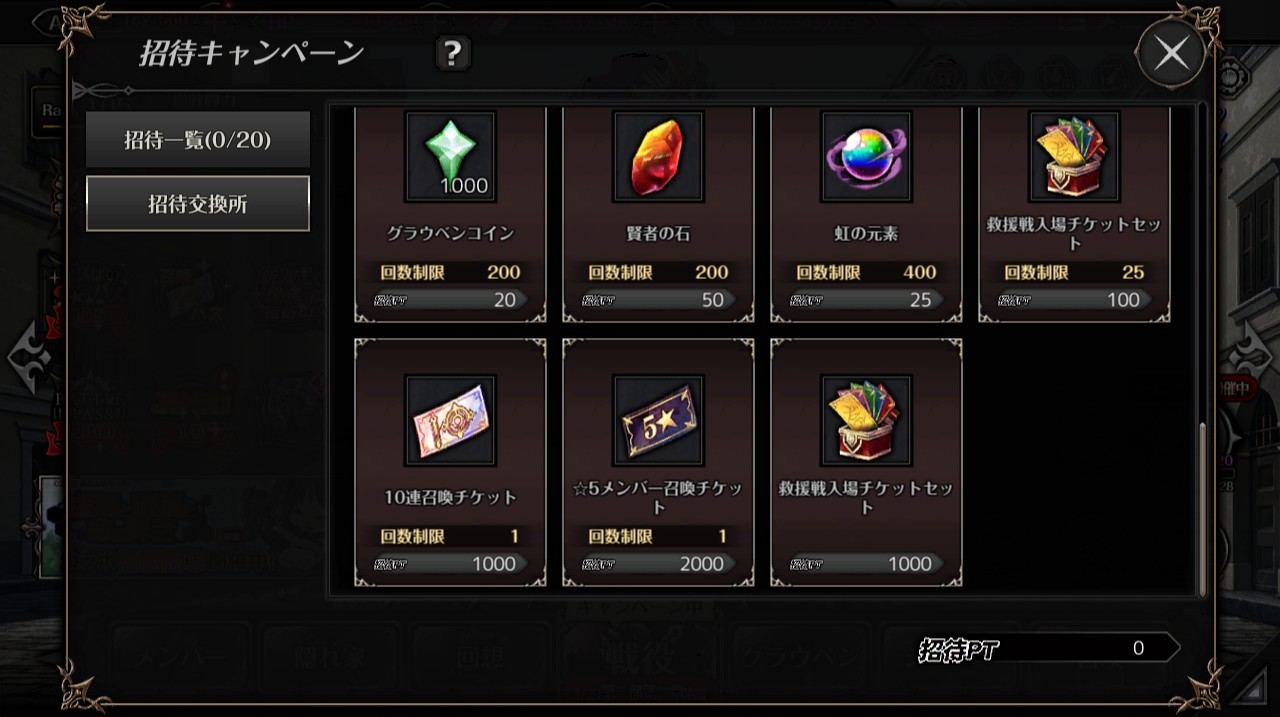Switch to the 招待交換所 tab

coord(198,204)
